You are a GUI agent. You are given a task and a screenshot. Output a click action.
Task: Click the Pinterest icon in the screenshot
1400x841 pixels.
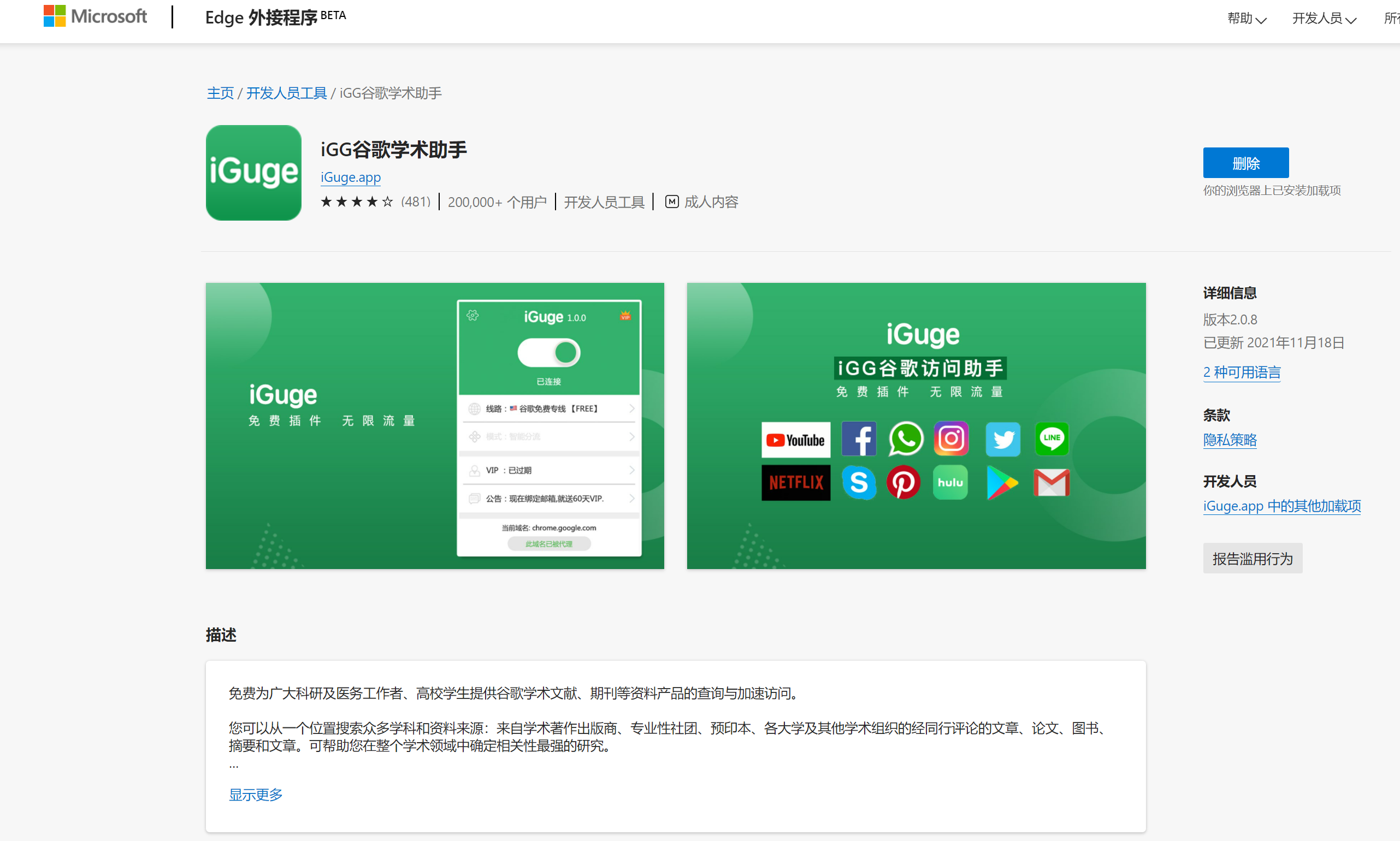click(903, 482)
